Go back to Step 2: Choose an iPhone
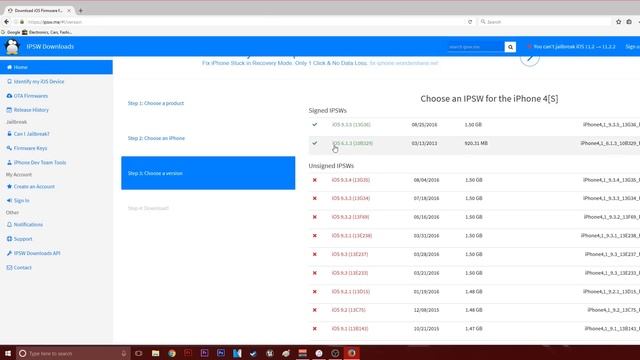 (156, 138)
